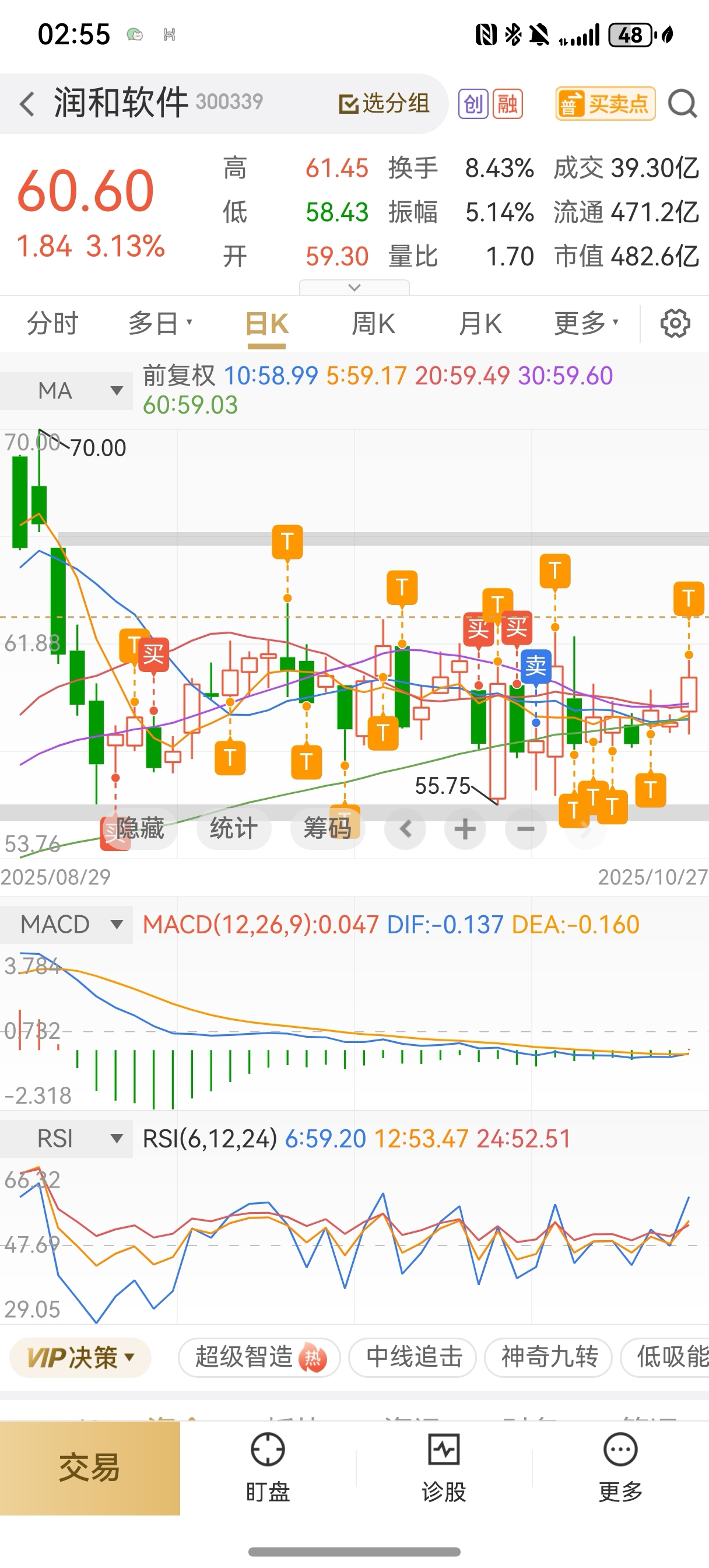
Task: Tap the 交易 trade button
Action: pos(90,1468)
